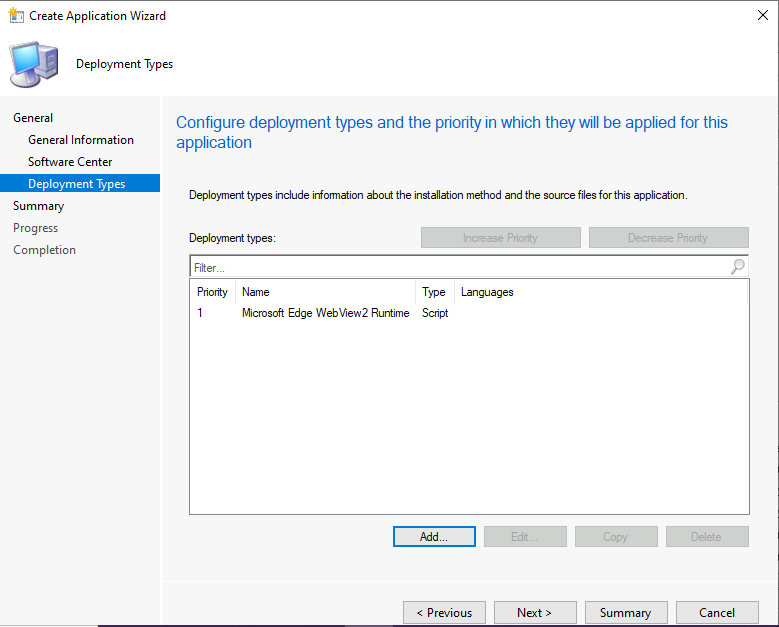Image resolution: width=779 pixels, height=627 pixels.
Task: Add a new deployment type
Action: click(x=434, y=537)
